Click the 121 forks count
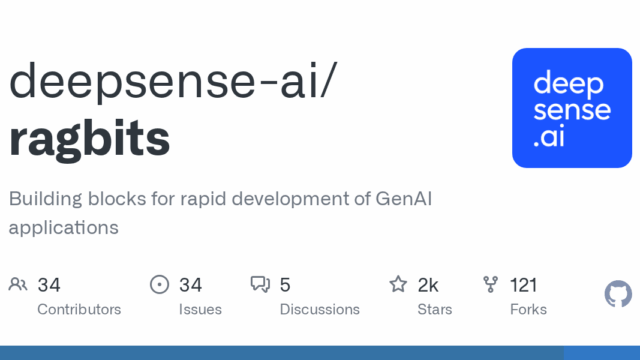The image size is (640, 360). pos(524,285)
